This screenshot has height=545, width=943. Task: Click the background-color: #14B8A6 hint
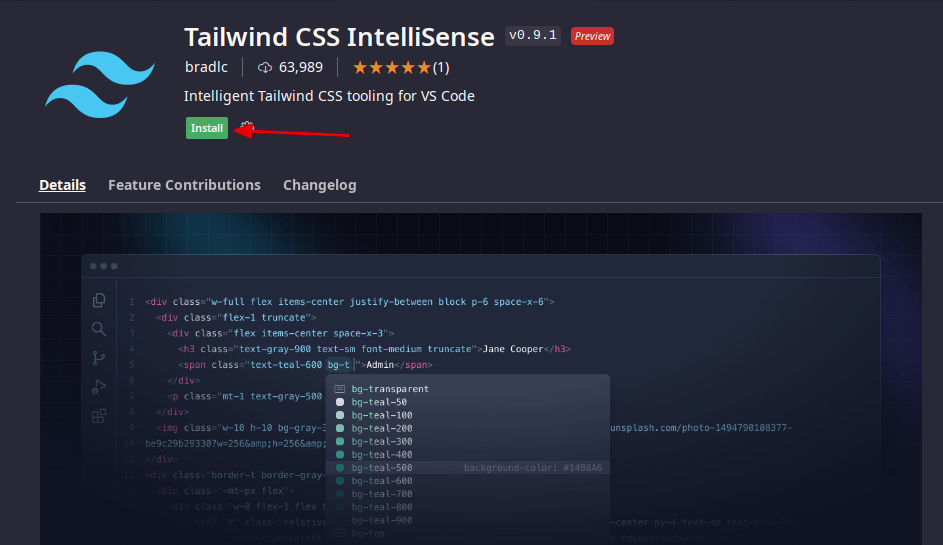click(x=533, y=467)
